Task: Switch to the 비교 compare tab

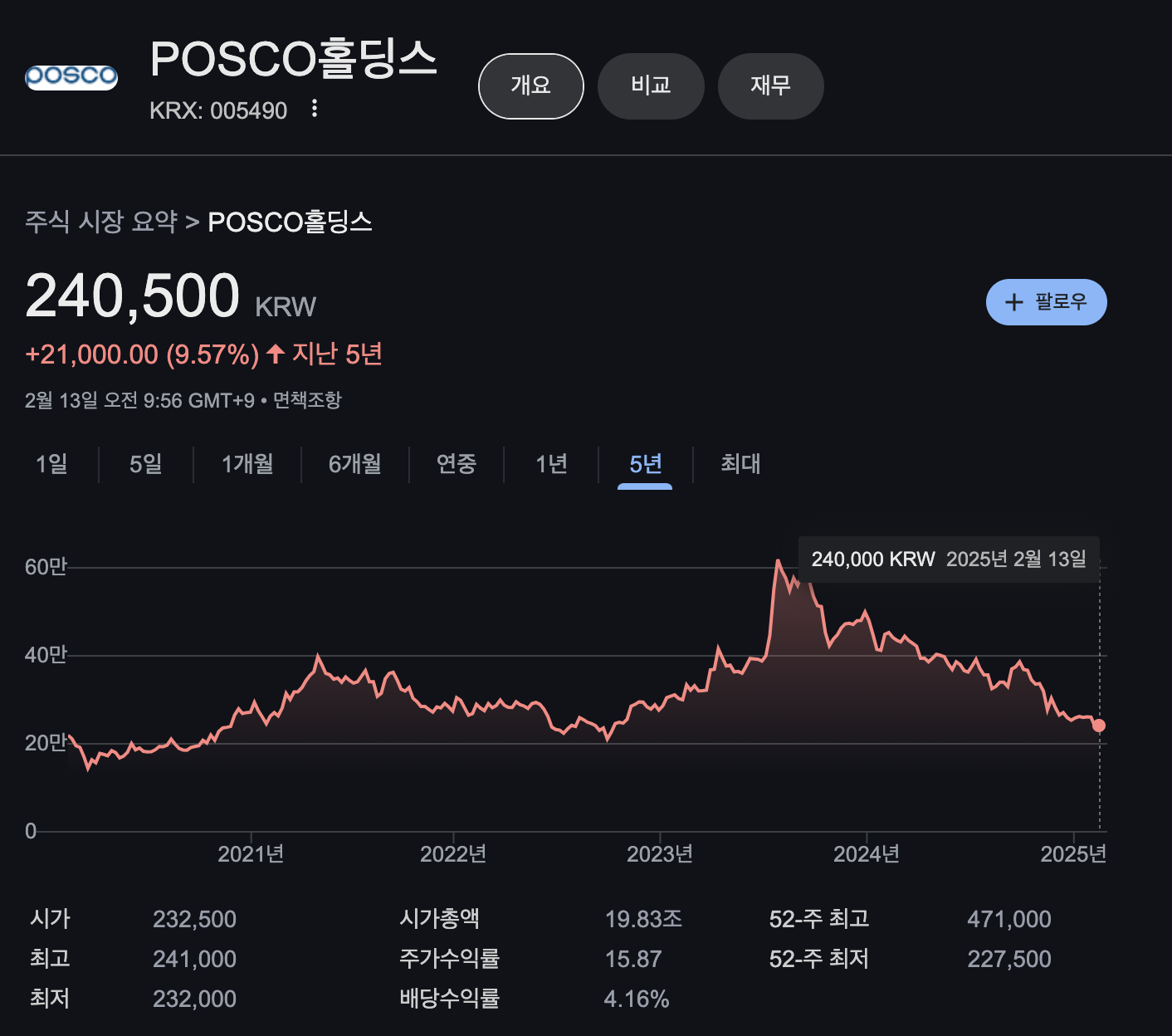Action: [x=651, y=86]
